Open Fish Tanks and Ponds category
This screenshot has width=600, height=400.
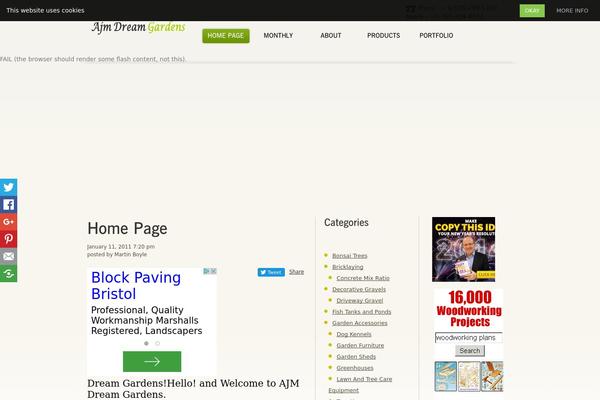362,312
